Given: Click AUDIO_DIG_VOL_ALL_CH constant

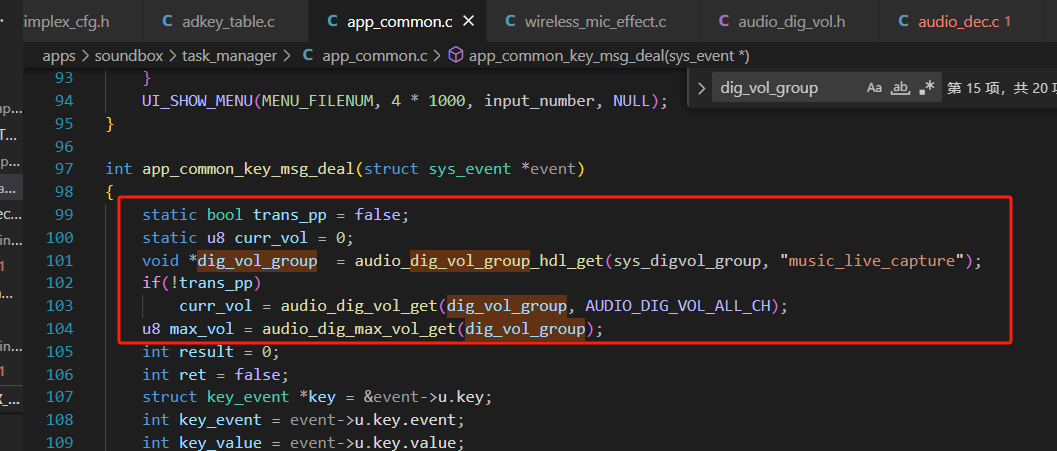Looking at the screenshot, I should (677, 306).
